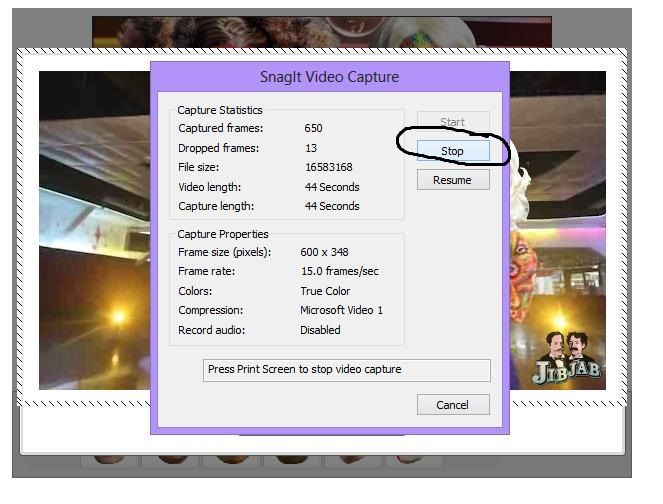Screen dimensions: 663x504
Task: Click the 'Press Print Screen' status field
Action: click(346, 370)
